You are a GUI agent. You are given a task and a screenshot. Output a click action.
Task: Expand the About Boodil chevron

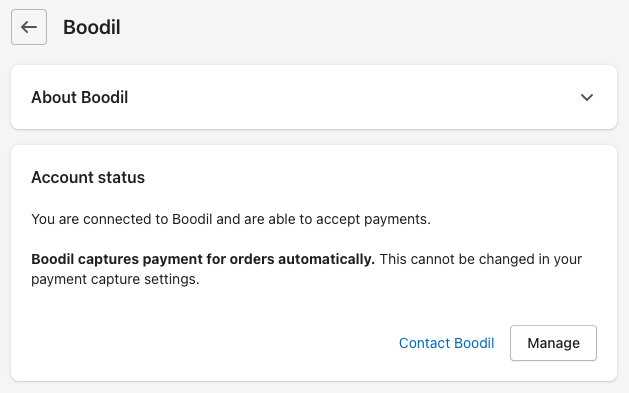tap(586, 97)
